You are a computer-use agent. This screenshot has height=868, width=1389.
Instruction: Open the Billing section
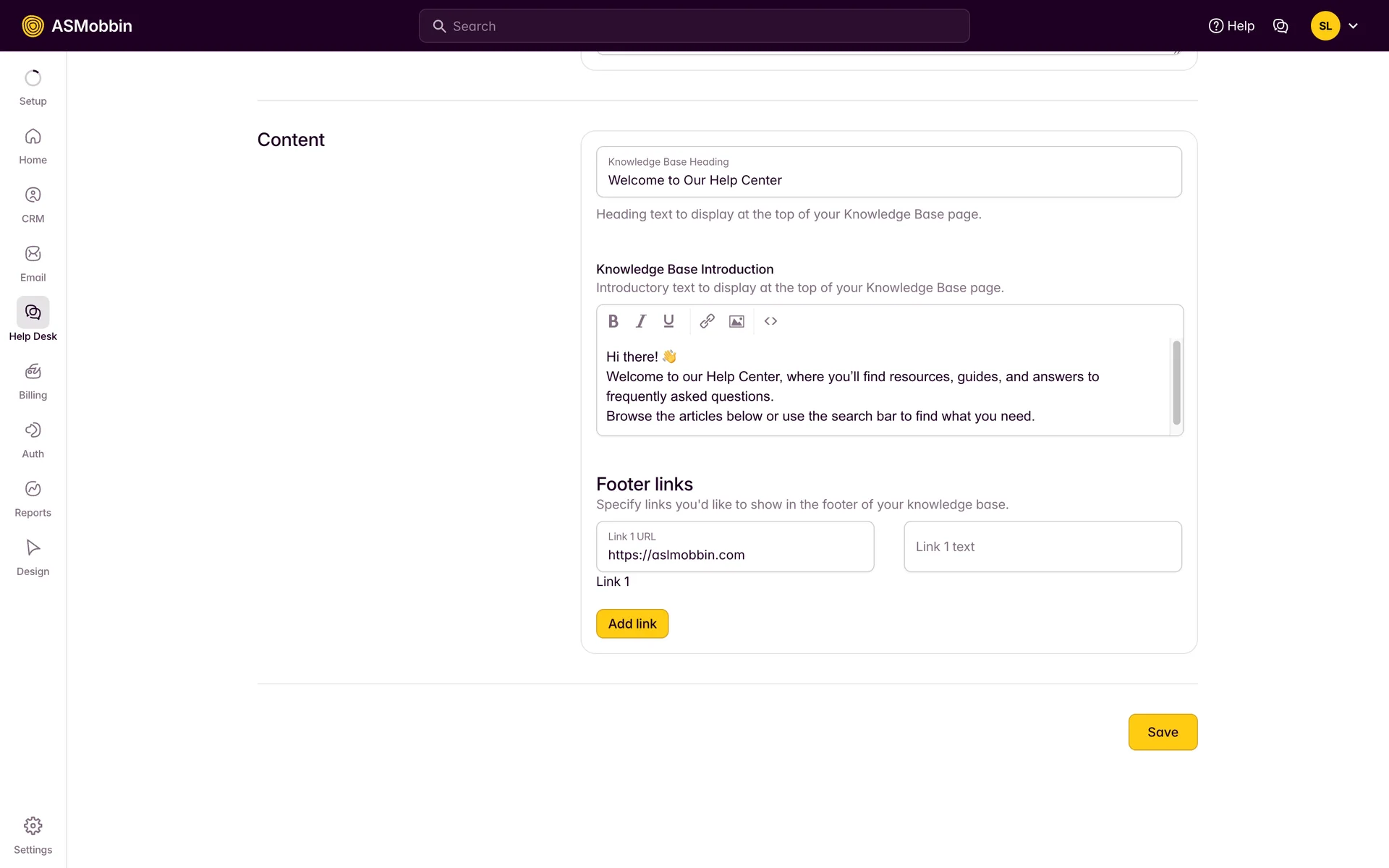tap(33, 381)
